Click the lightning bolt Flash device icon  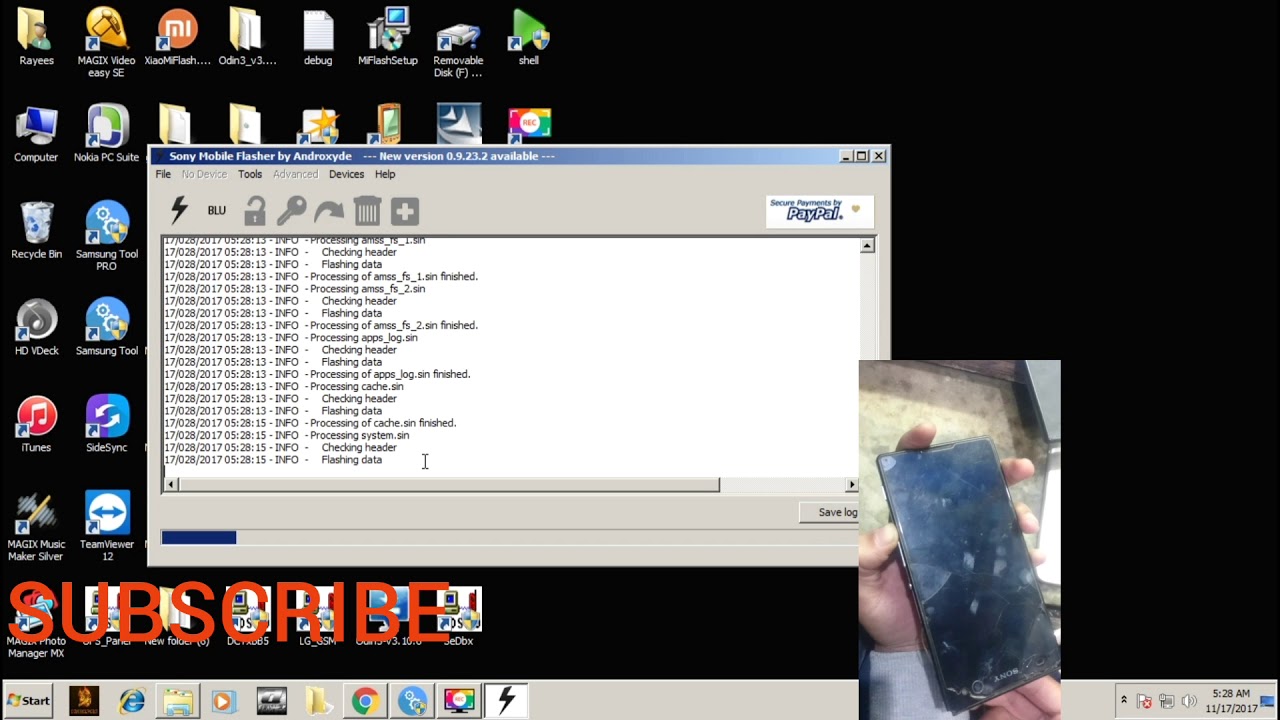pos(179,210)
